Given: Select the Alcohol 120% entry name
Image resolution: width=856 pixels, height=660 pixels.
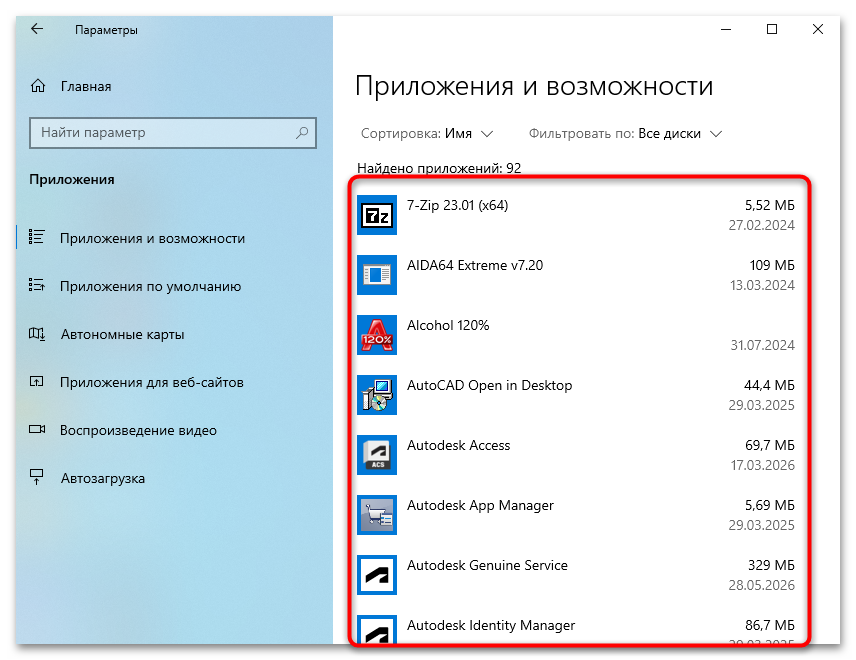Looking at the screenshot, I should point(448,325).
